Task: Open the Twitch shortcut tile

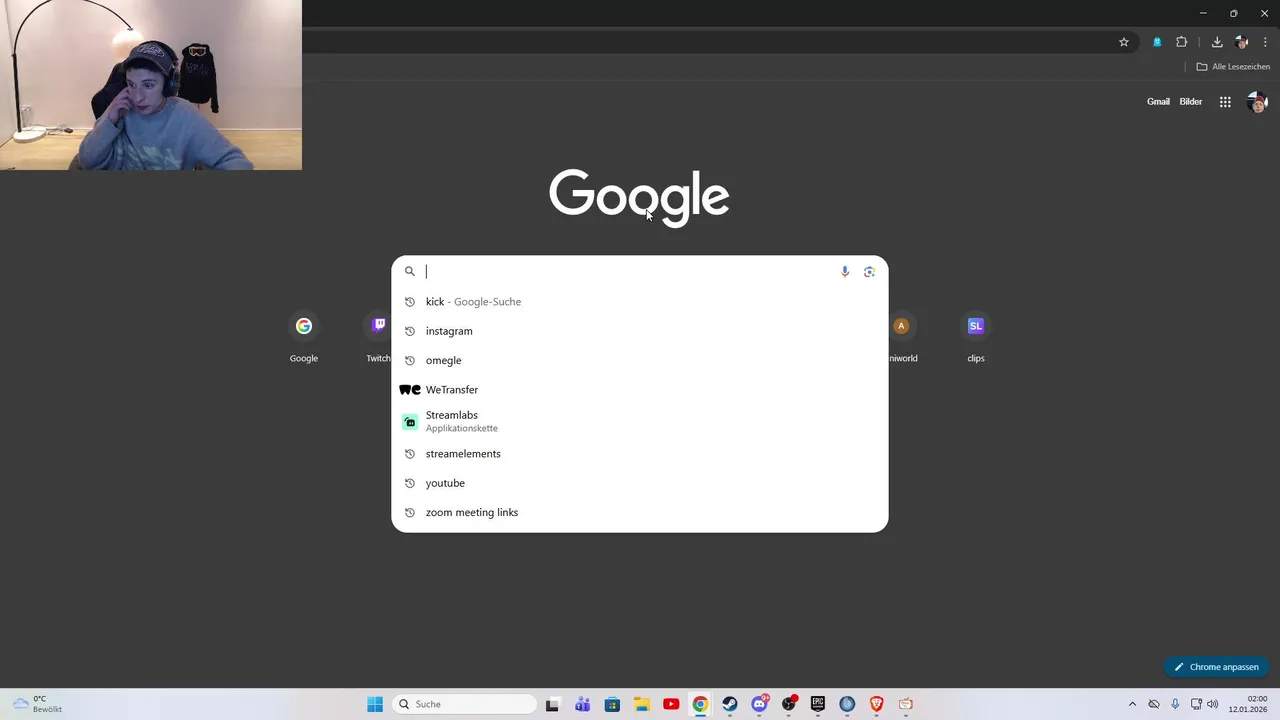Action: coord(379,338)
